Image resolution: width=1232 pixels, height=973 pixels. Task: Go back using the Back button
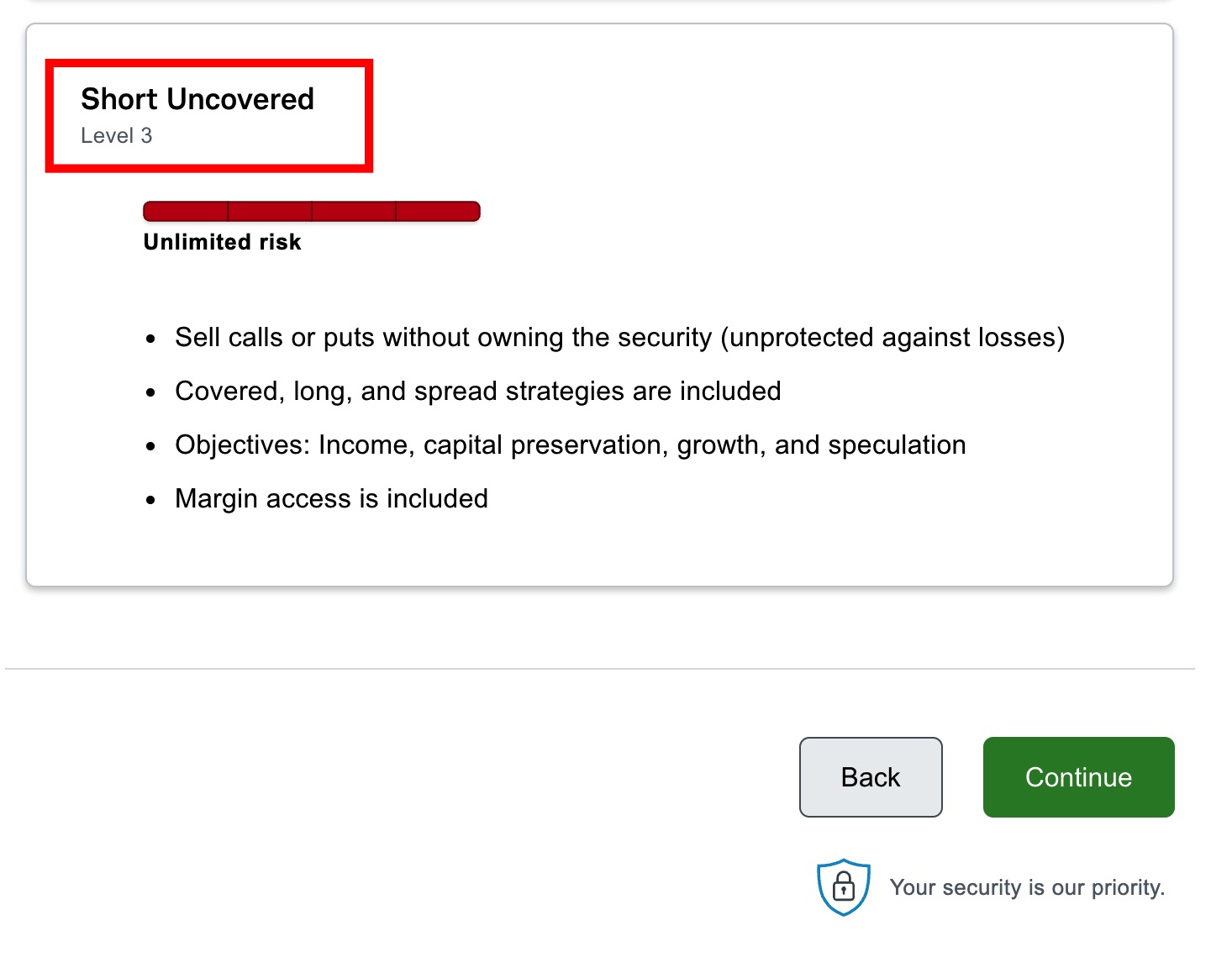point(871,777)
